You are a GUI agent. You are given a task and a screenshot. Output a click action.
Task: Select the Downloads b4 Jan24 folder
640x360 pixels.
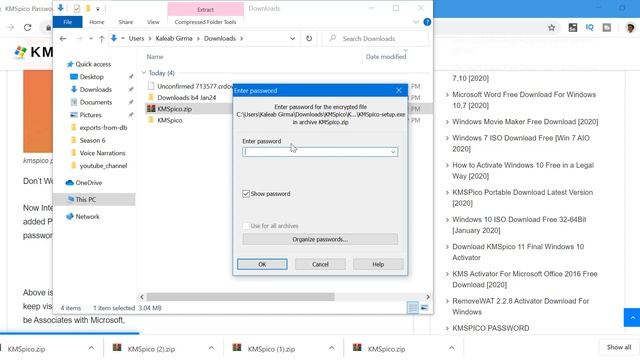pyautogui.click(x=187, y=98)
